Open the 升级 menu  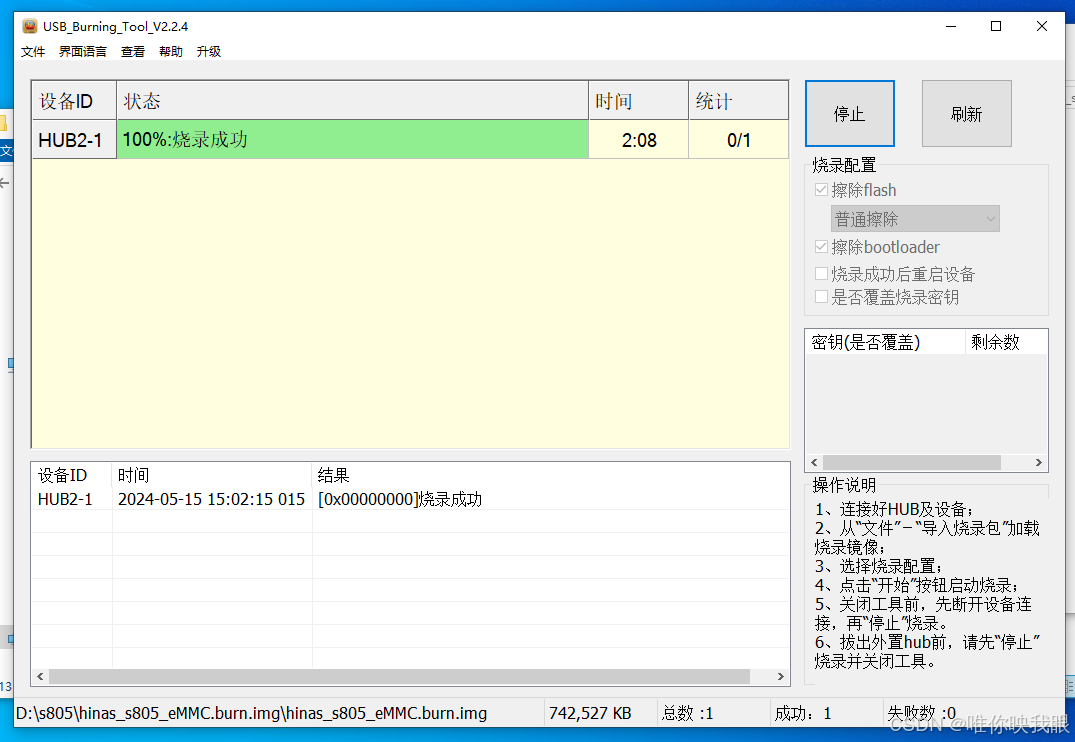[208, 51]
